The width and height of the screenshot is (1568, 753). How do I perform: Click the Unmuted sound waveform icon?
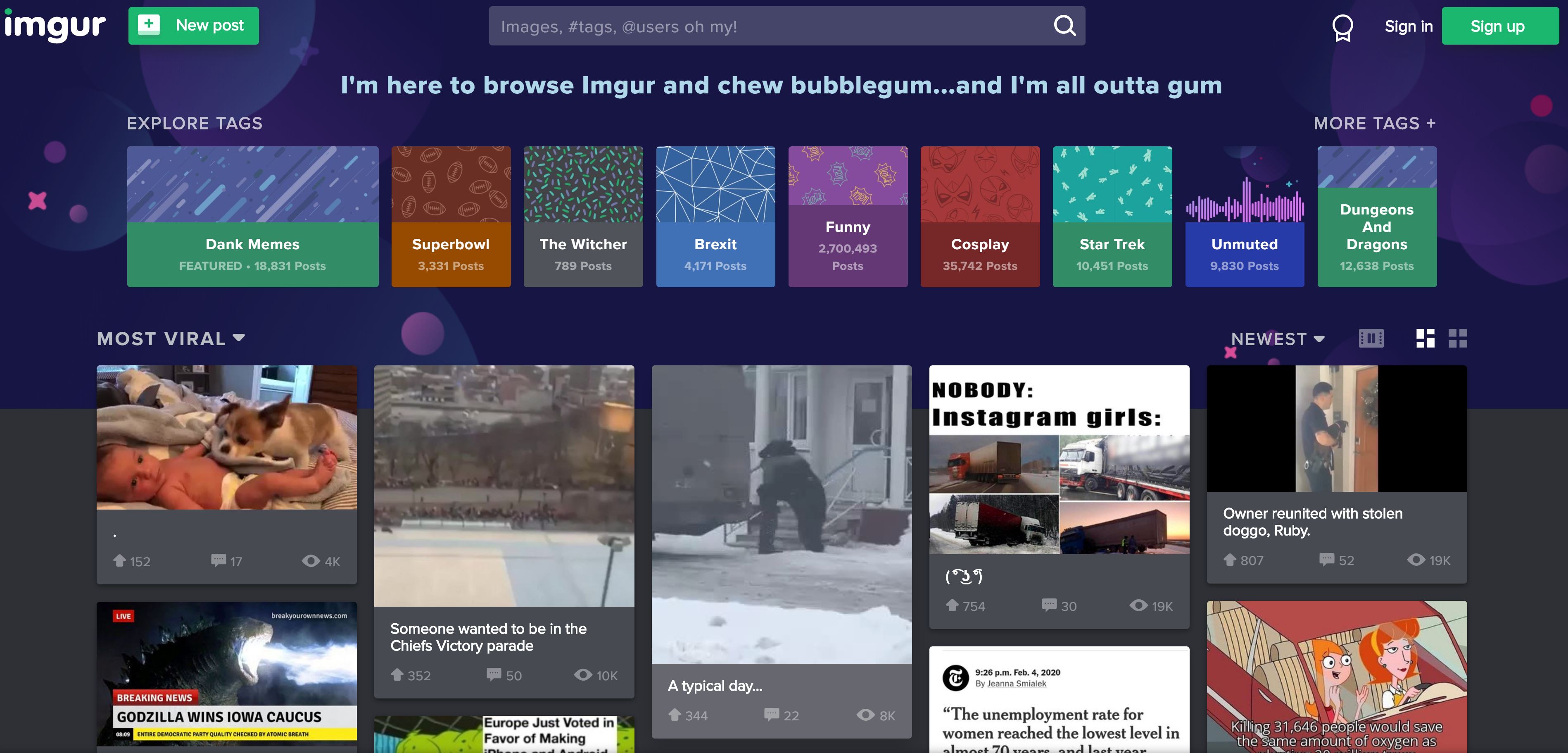(1245, 200)
